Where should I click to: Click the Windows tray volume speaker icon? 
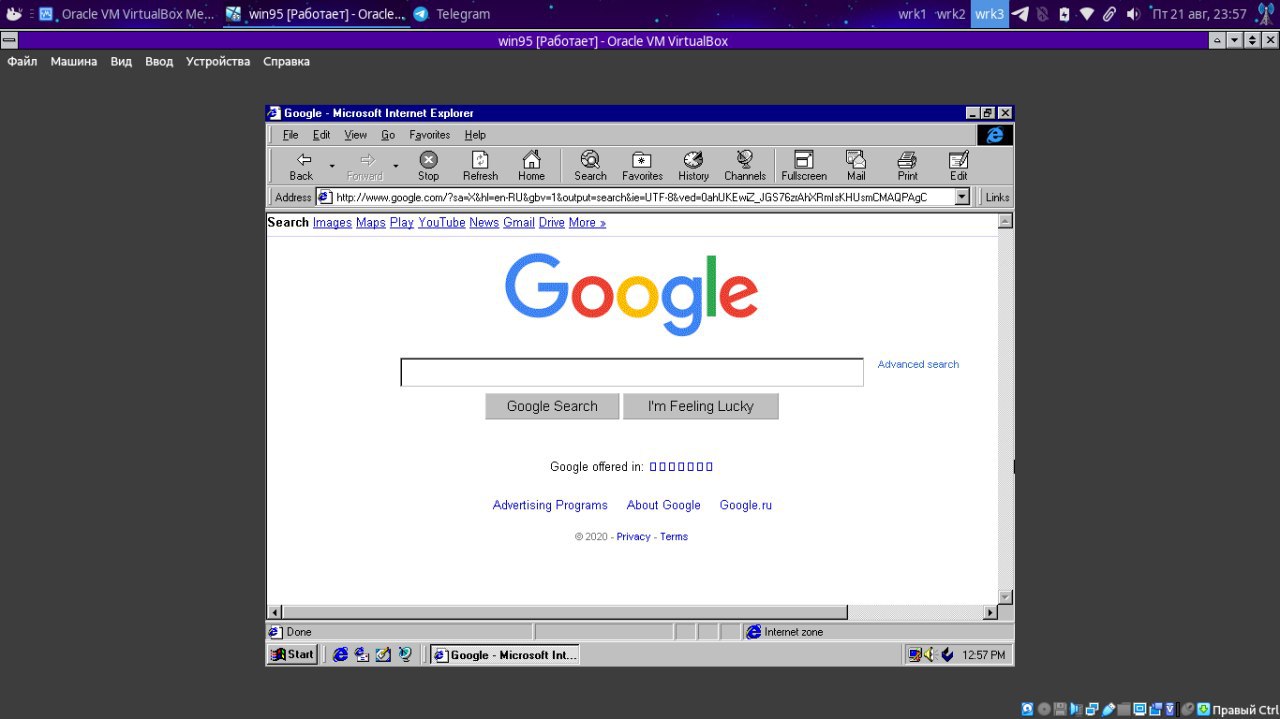(x=930, y=655)
